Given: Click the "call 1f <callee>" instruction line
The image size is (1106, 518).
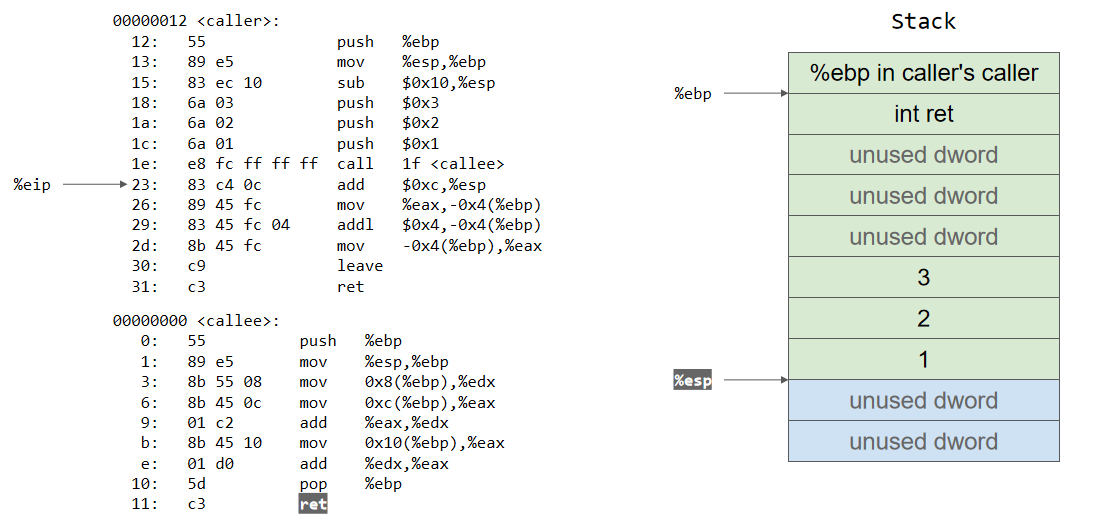Looking at the screenshot, I should 420,164.
